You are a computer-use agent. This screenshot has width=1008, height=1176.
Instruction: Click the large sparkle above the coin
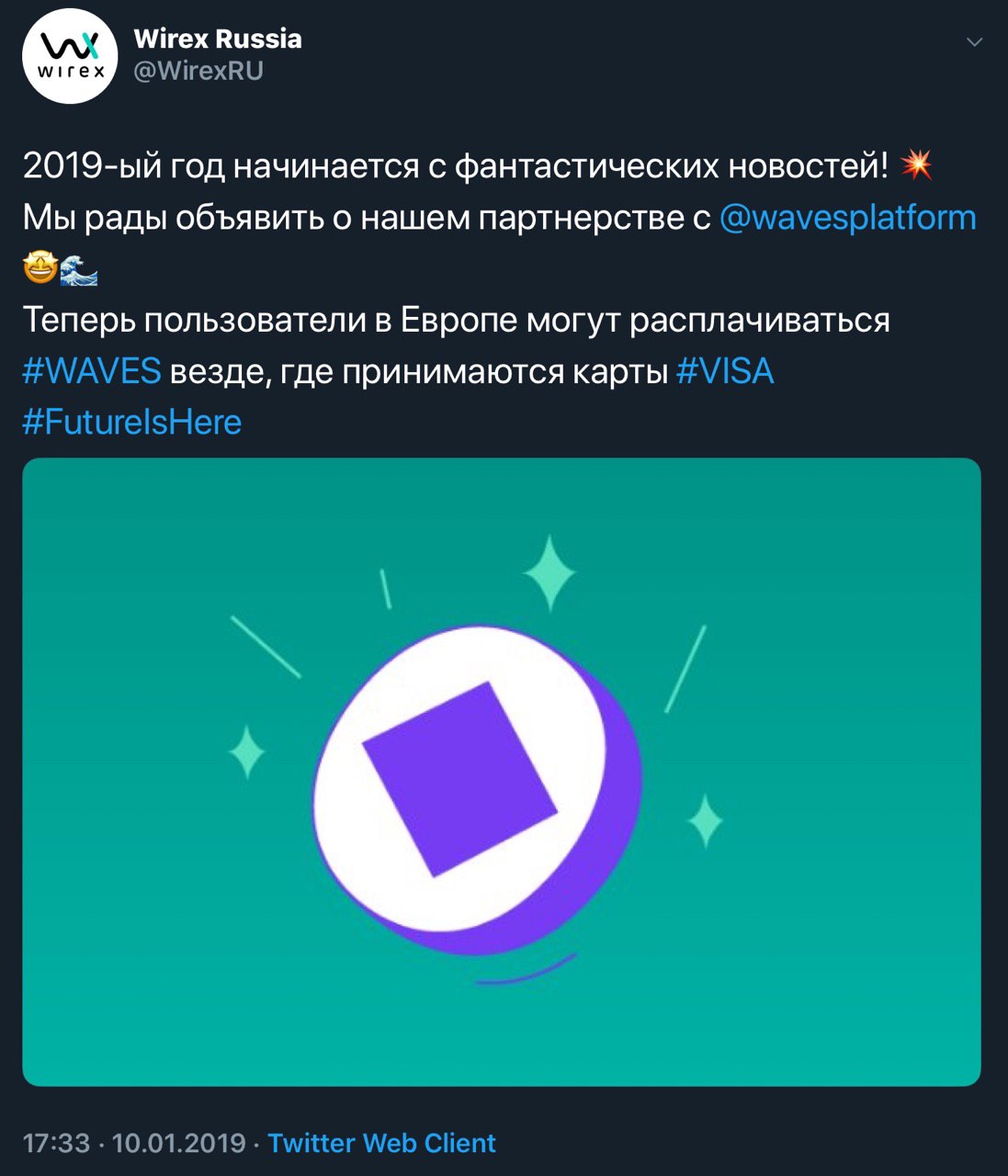(549, 573)
